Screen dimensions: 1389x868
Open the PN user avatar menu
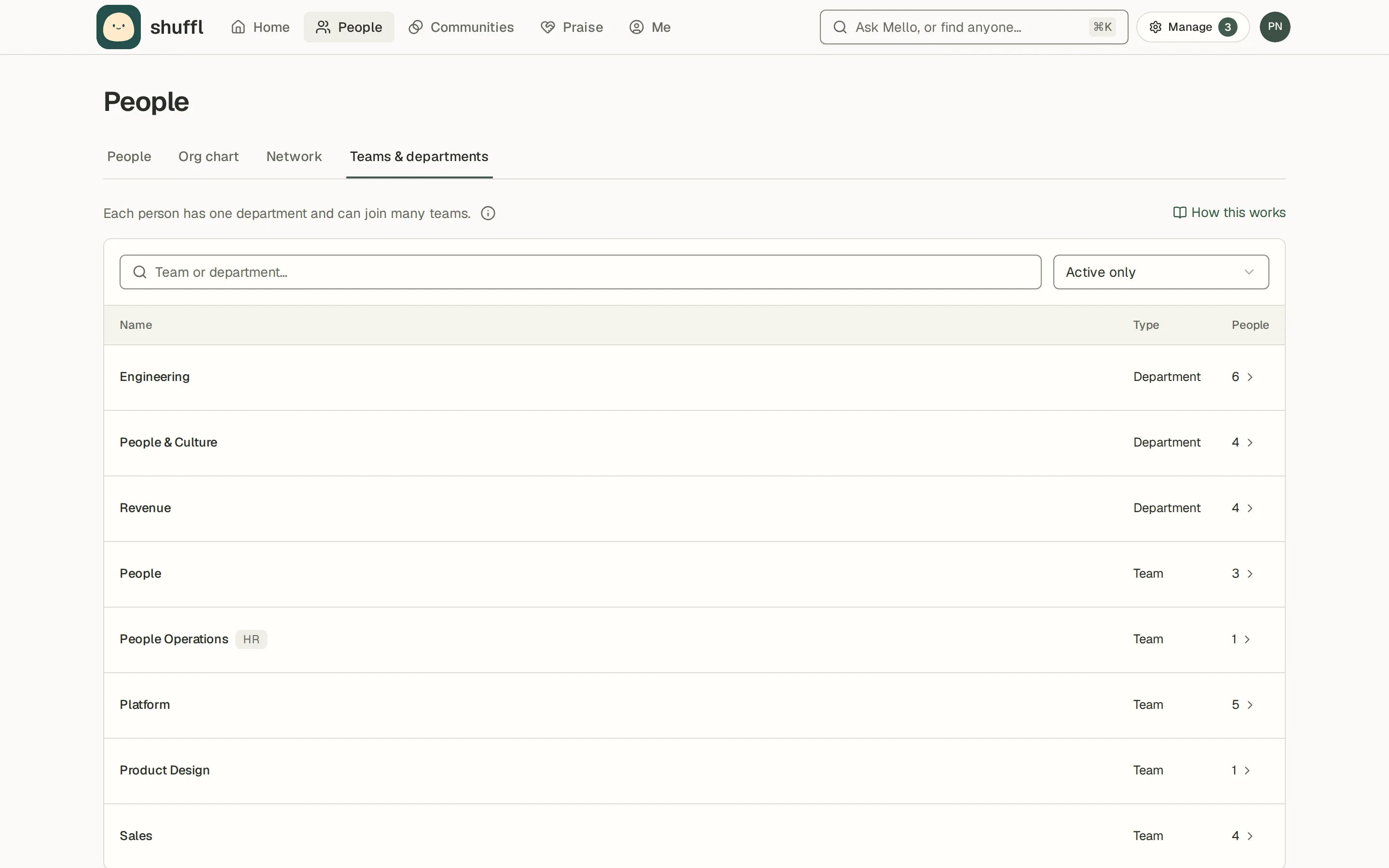pos(1275,27)
